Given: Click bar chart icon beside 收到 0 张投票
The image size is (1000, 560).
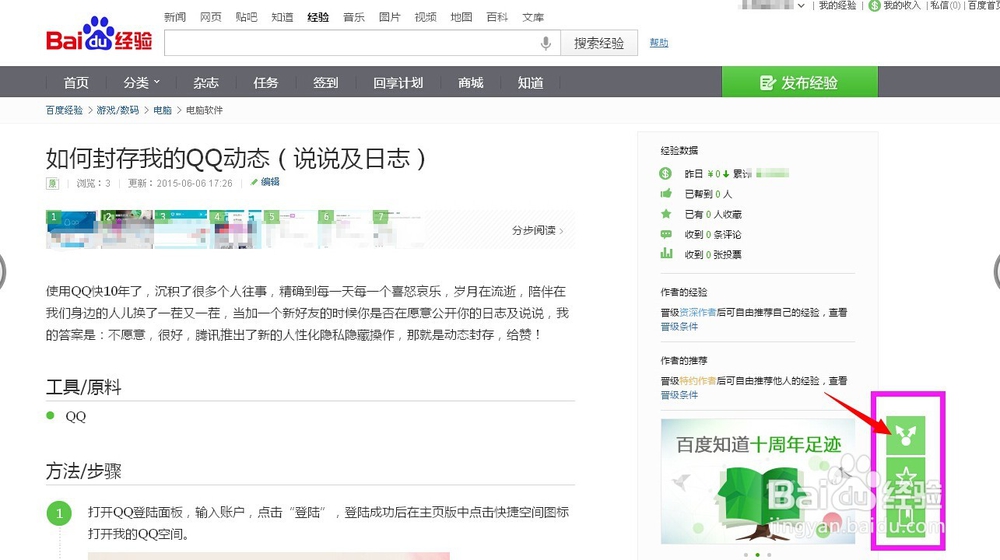Looking at the screenshot, I should coord(666,254).
